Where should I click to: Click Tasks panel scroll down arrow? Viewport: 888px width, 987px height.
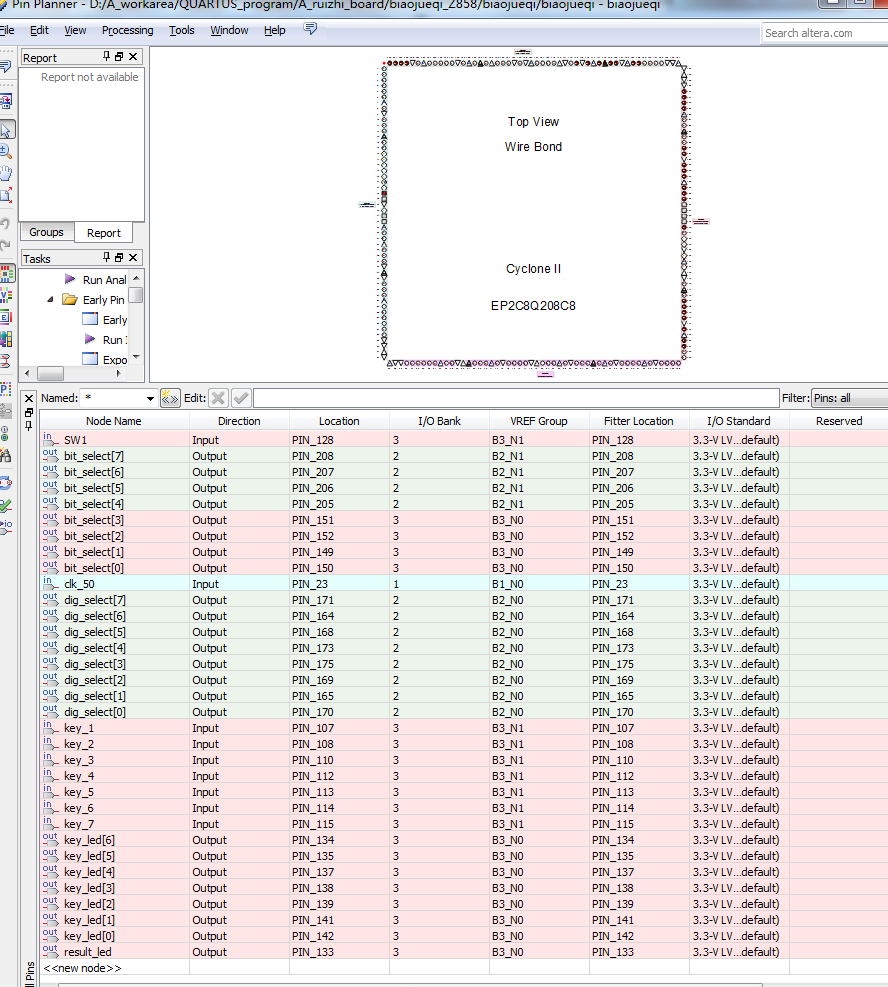pos(136,357)
